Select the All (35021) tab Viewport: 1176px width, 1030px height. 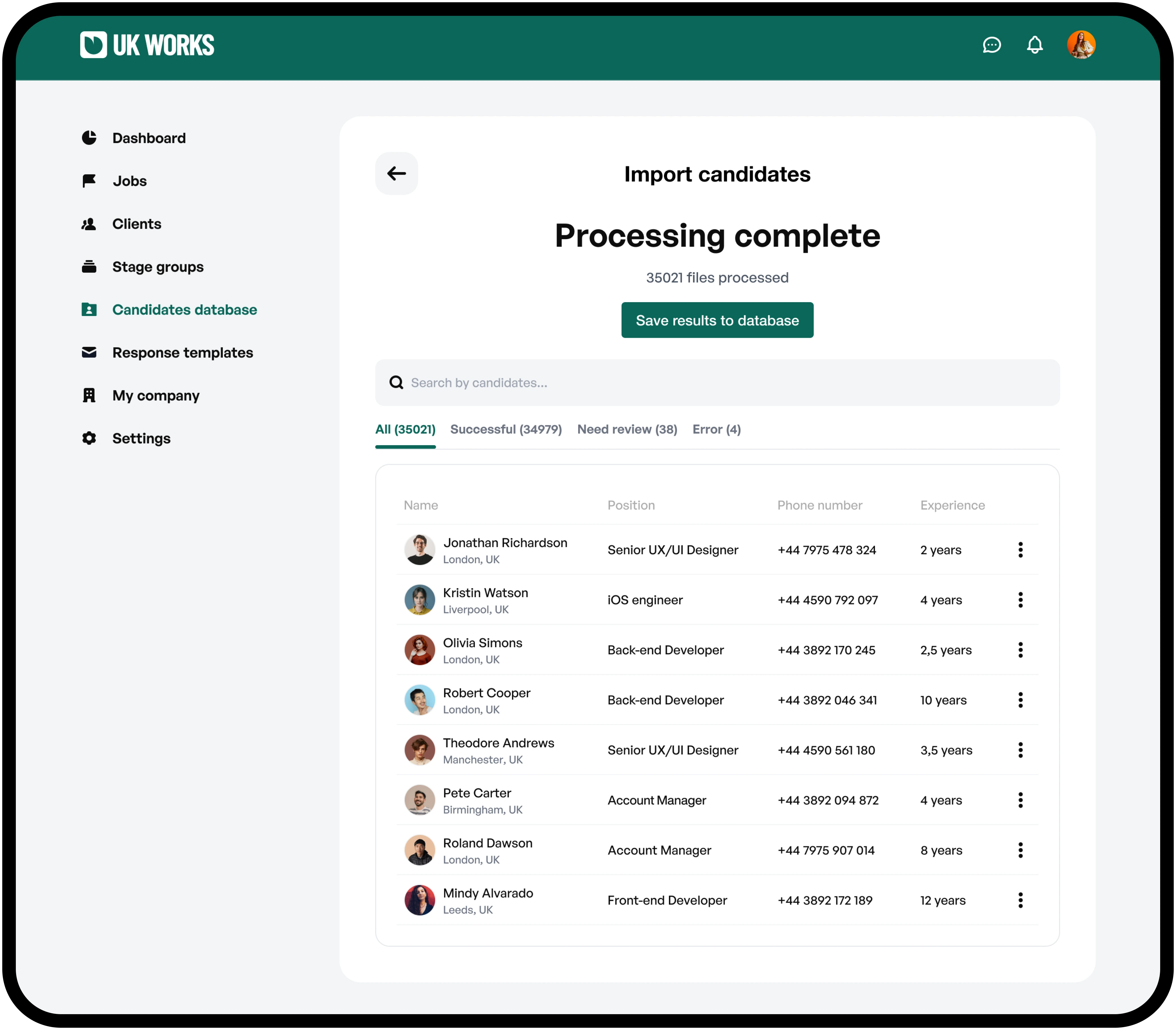(405, 429)
